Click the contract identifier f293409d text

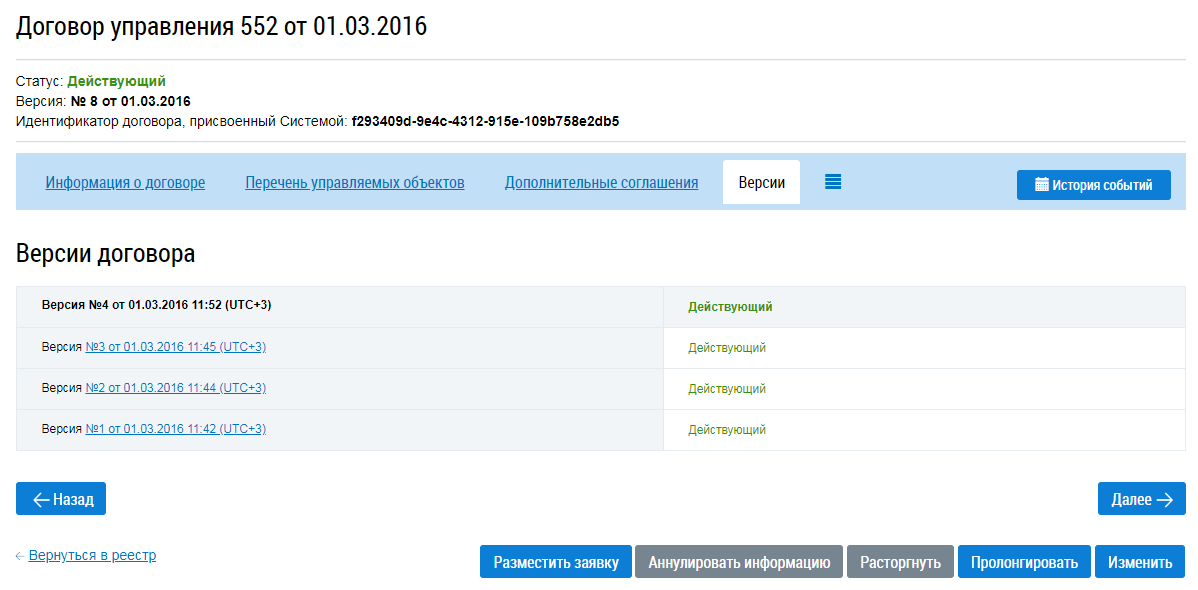click(x=485, y=122)
